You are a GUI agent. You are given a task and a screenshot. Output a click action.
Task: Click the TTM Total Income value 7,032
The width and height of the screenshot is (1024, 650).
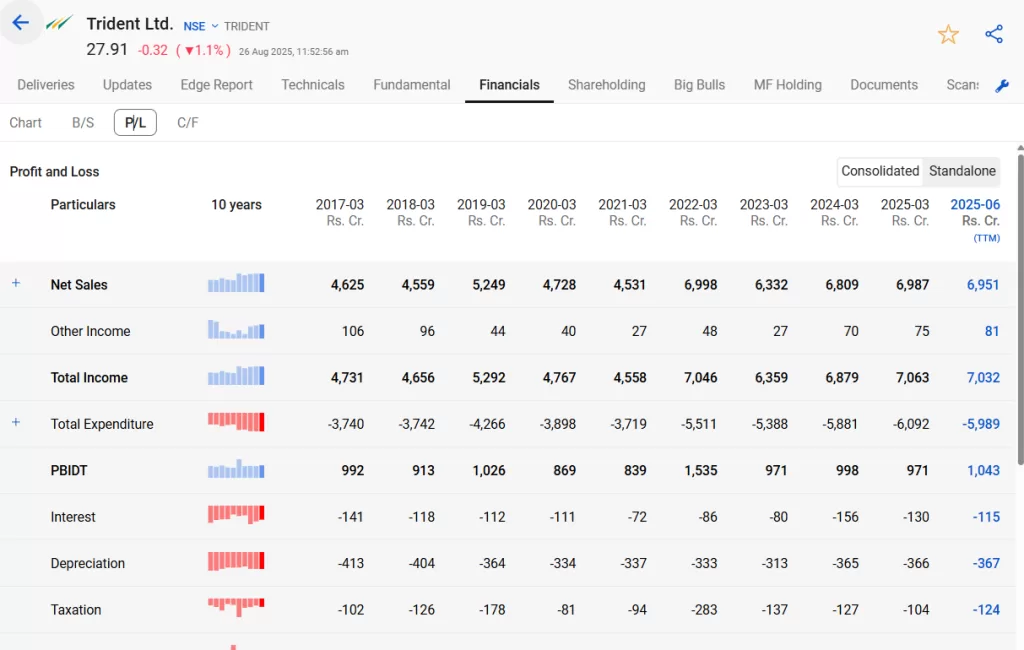coord(983,378)
